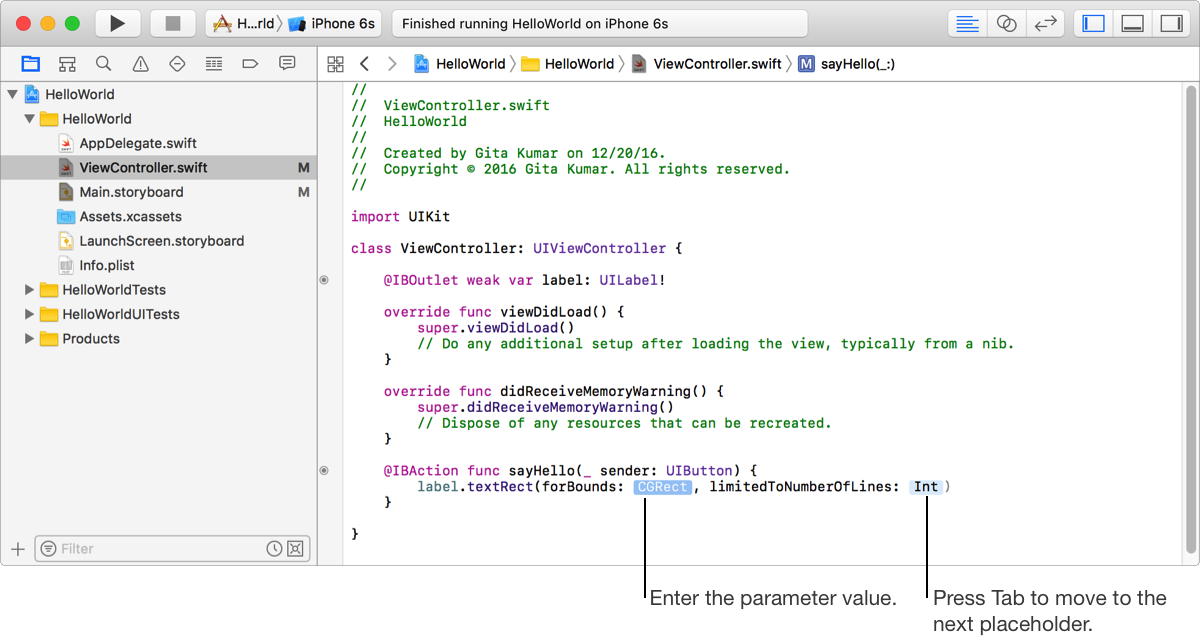Image resolution: width=1200 pixels, height=642 pixels.
Task: Click the IBAction connection circle for sayHello
Action: [323, 470]
